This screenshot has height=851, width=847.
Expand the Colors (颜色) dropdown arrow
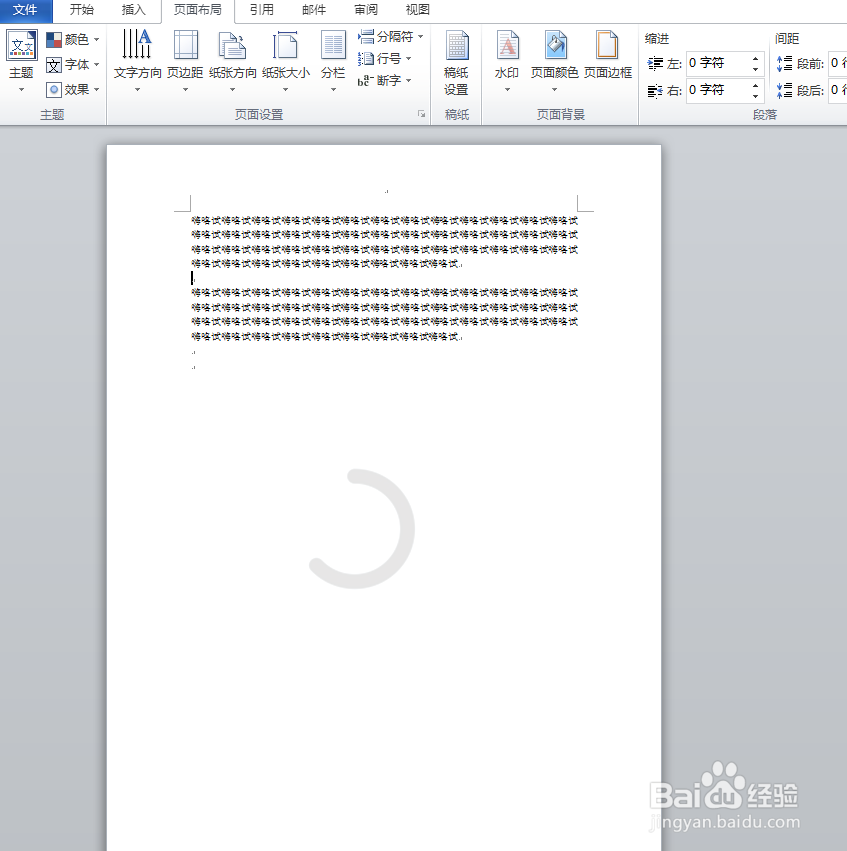(97, 40)
